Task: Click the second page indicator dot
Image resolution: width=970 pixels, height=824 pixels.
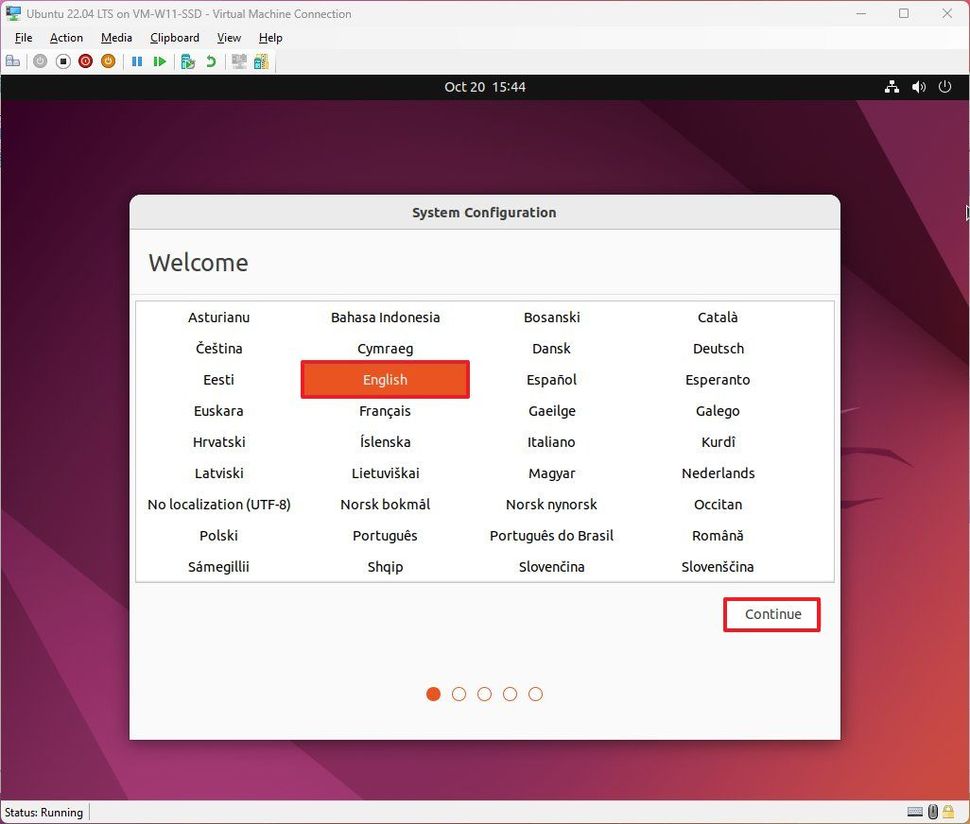Action: [459, 693]
